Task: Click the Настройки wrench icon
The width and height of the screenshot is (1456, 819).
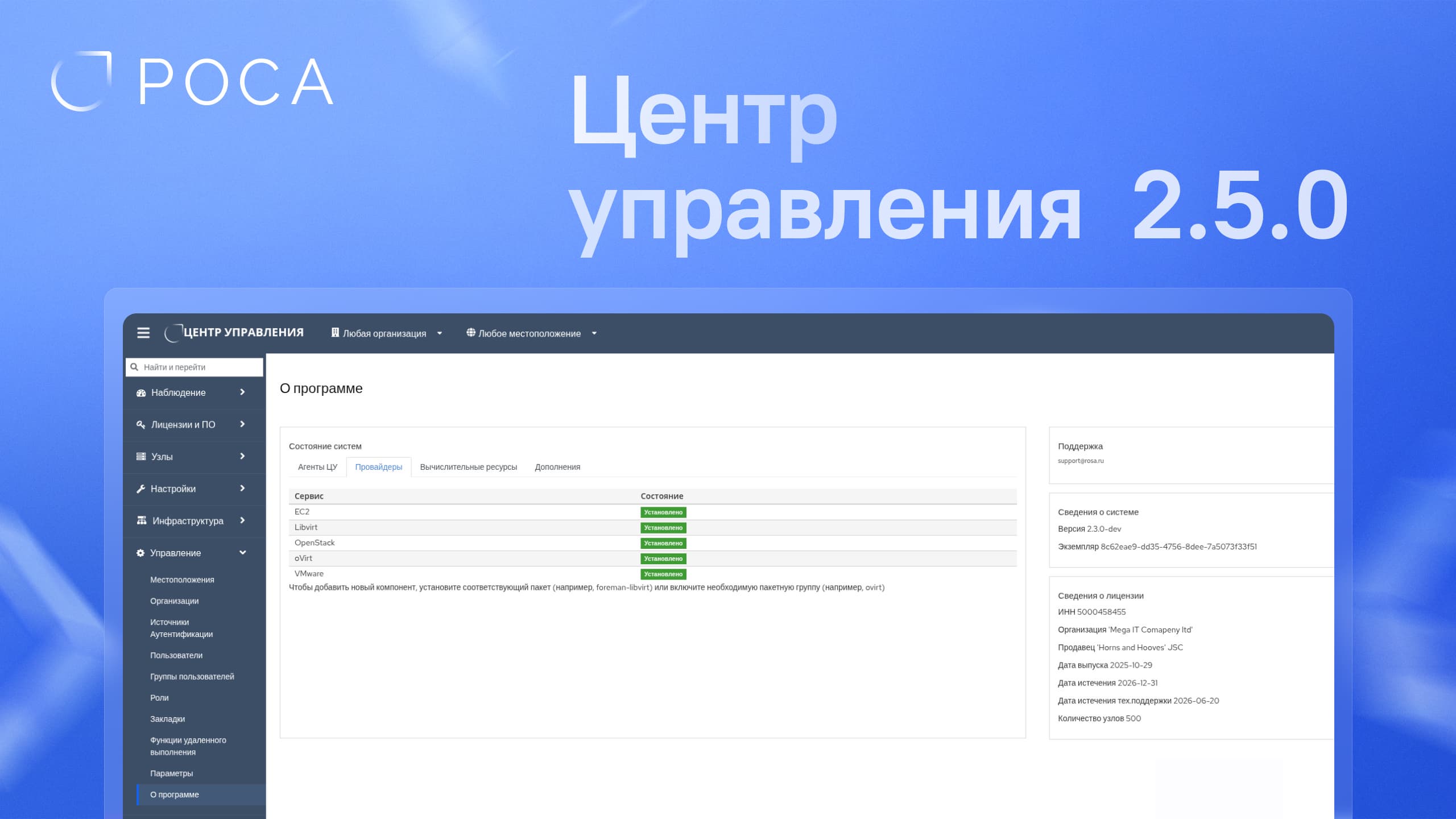Action: coord(141,489)
